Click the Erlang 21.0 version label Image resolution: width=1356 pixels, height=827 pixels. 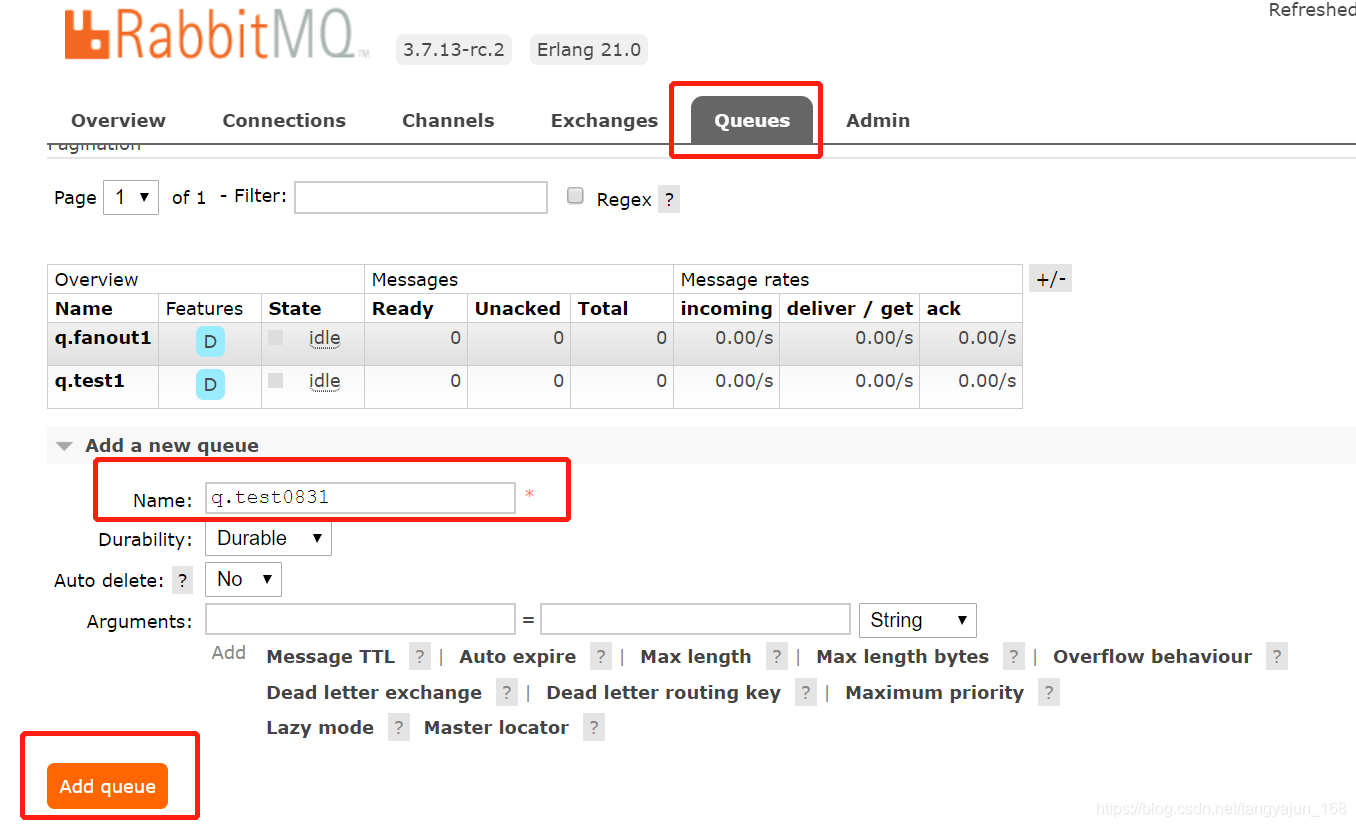[x=589, y=49]
